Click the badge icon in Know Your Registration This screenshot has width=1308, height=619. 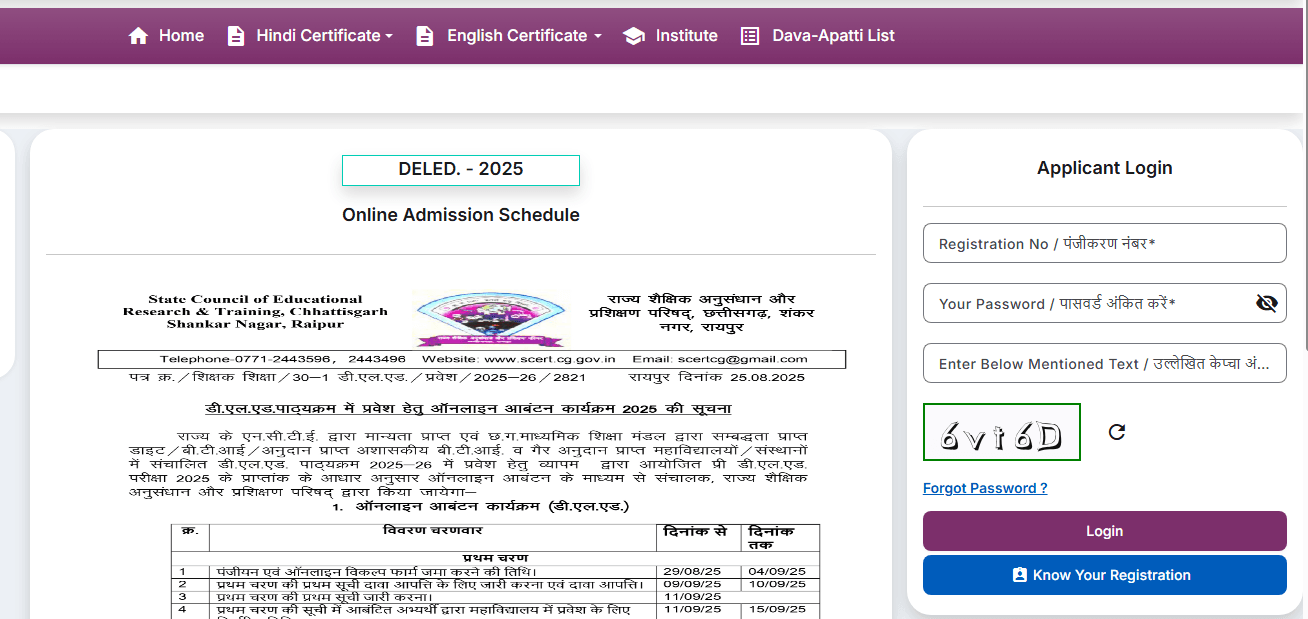pyautogui.click(x=1020, y=575)
